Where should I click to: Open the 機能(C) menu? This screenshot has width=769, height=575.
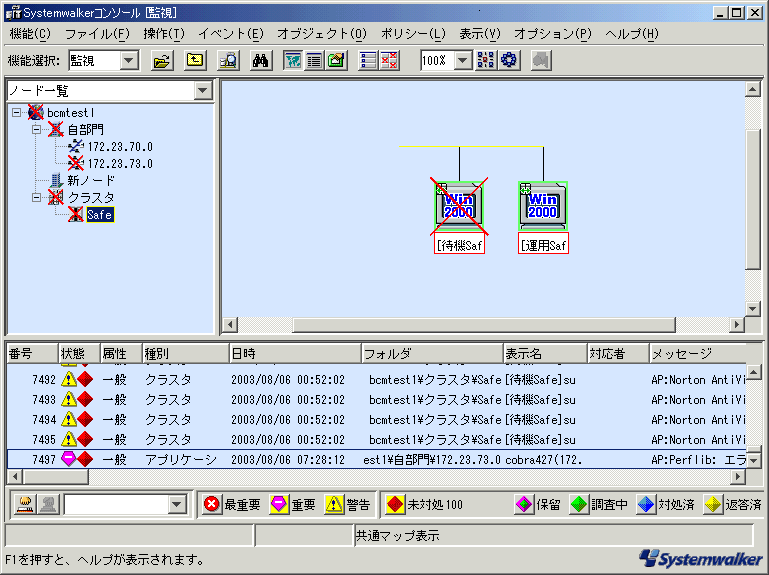[x=30, y=34]
